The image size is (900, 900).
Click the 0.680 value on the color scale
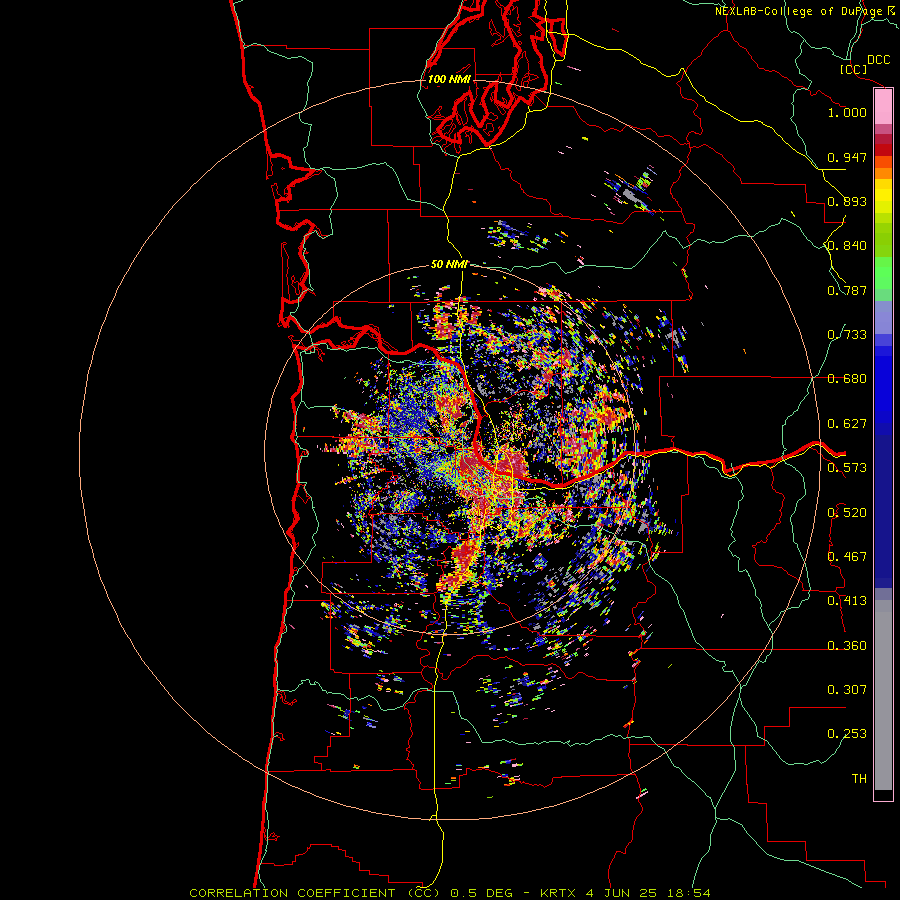847,379
